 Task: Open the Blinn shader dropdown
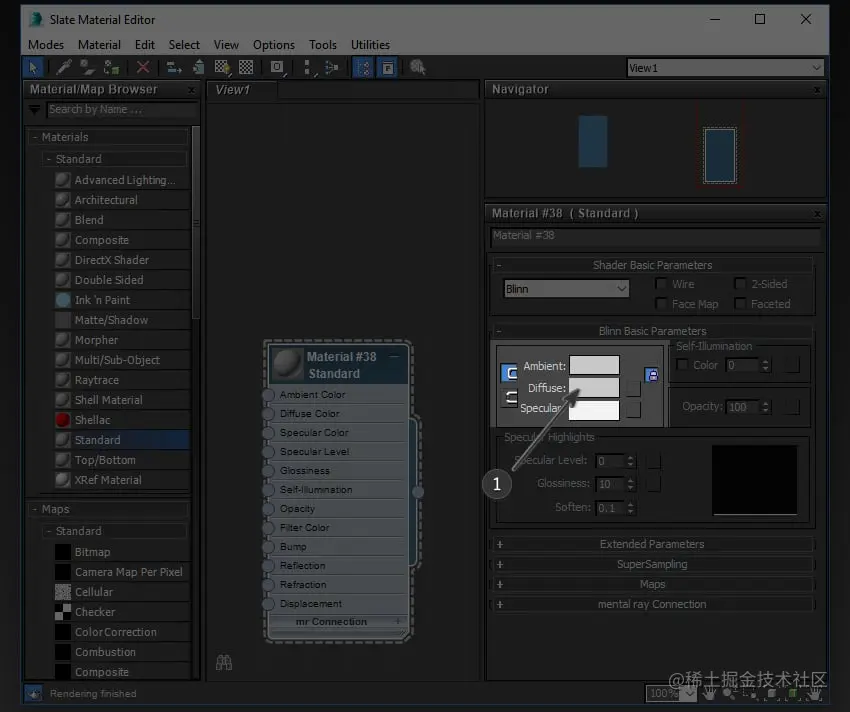pos(565,287)
